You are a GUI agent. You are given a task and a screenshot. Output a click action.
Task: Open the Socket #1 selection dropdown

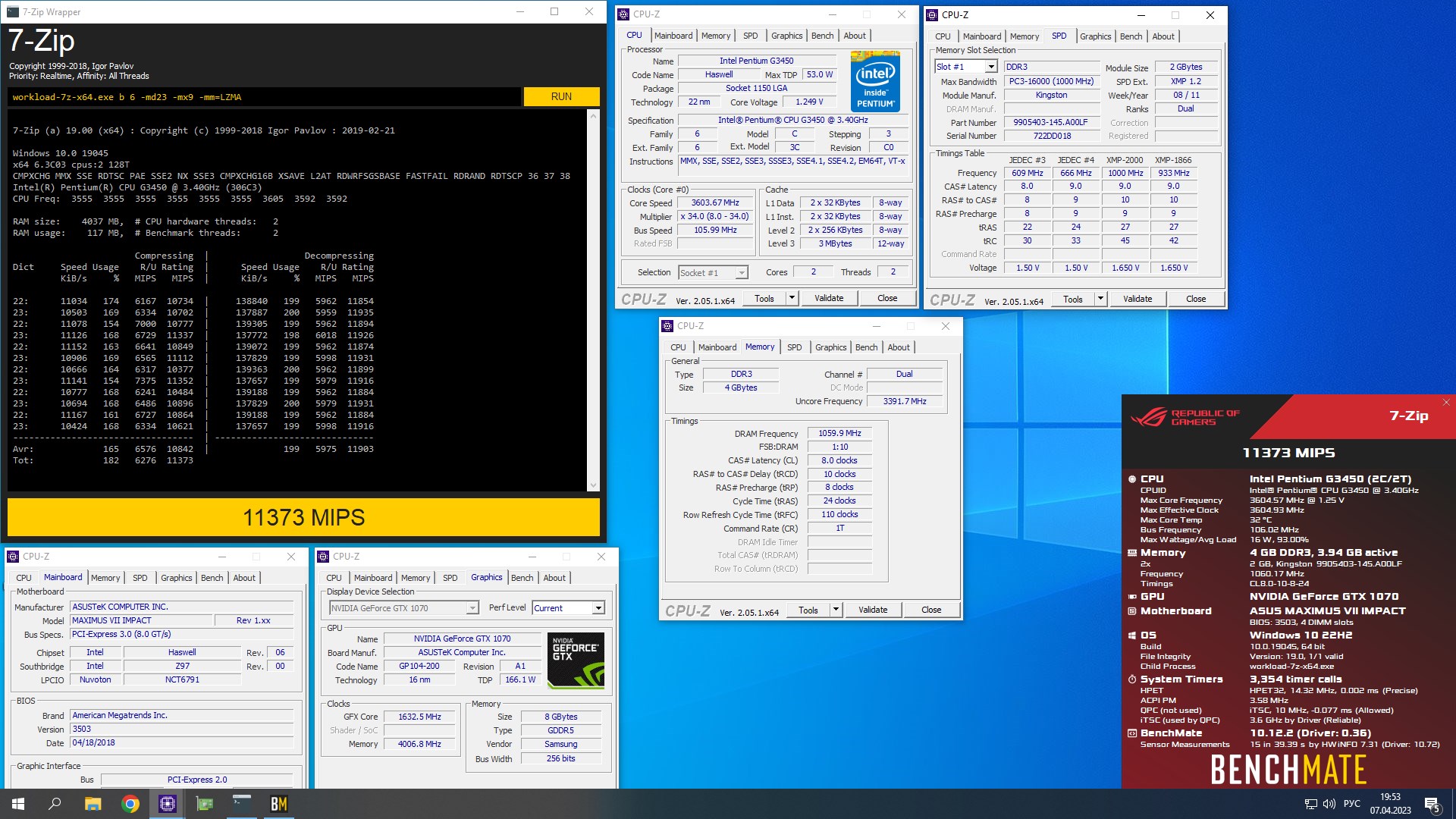tap(741, 273)
